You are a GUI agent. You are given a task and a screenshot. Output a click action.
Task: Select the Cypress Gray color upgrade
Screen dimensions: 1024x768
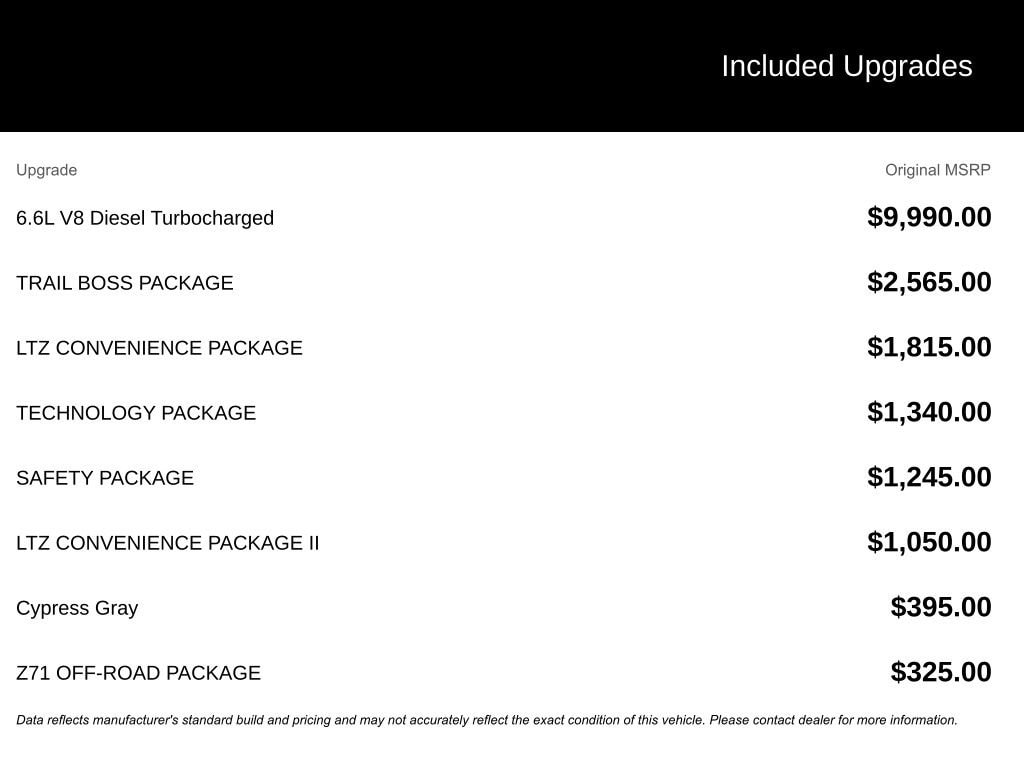[x=77, y=608]
